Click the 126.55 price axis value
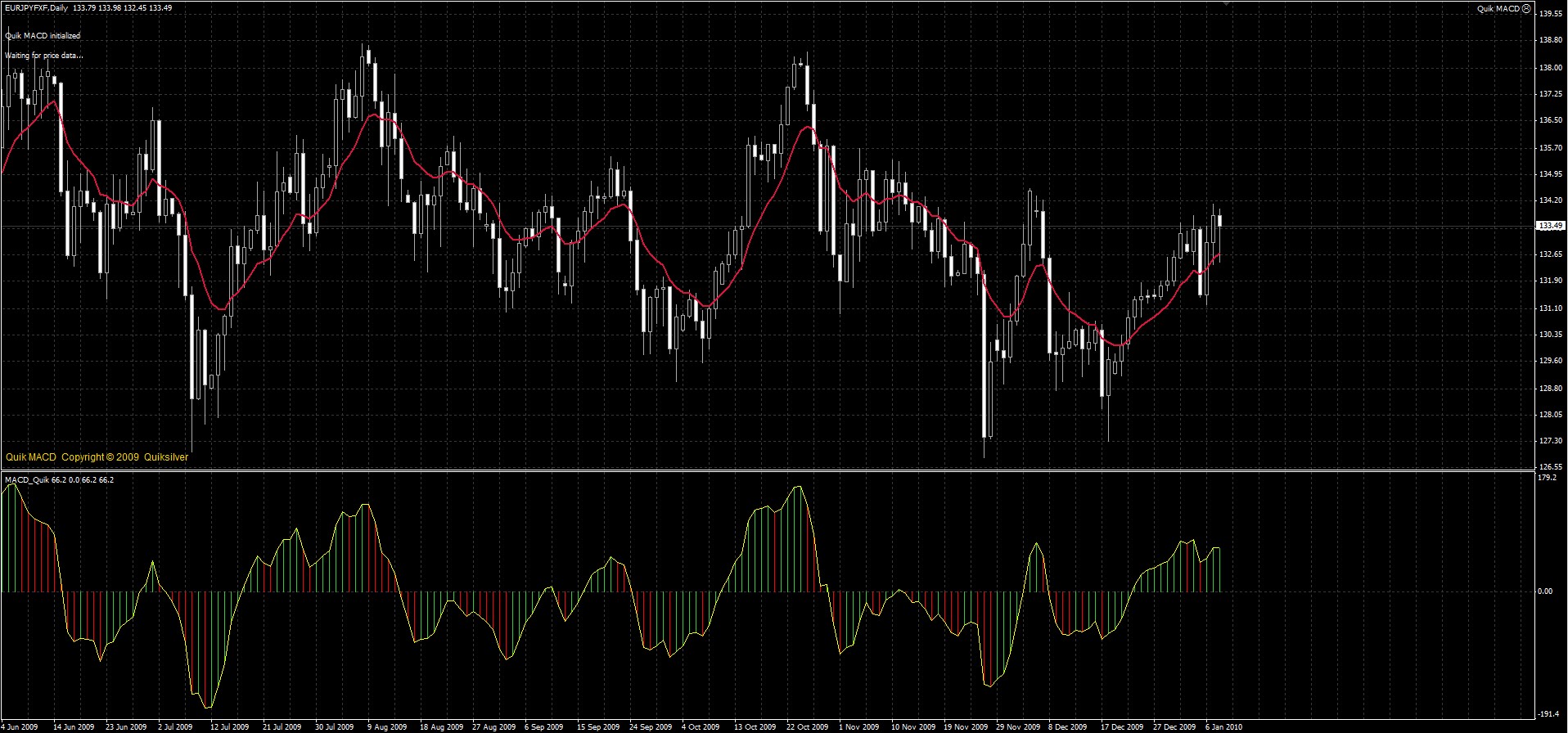1568x733 pixels. pos(1550,466)
